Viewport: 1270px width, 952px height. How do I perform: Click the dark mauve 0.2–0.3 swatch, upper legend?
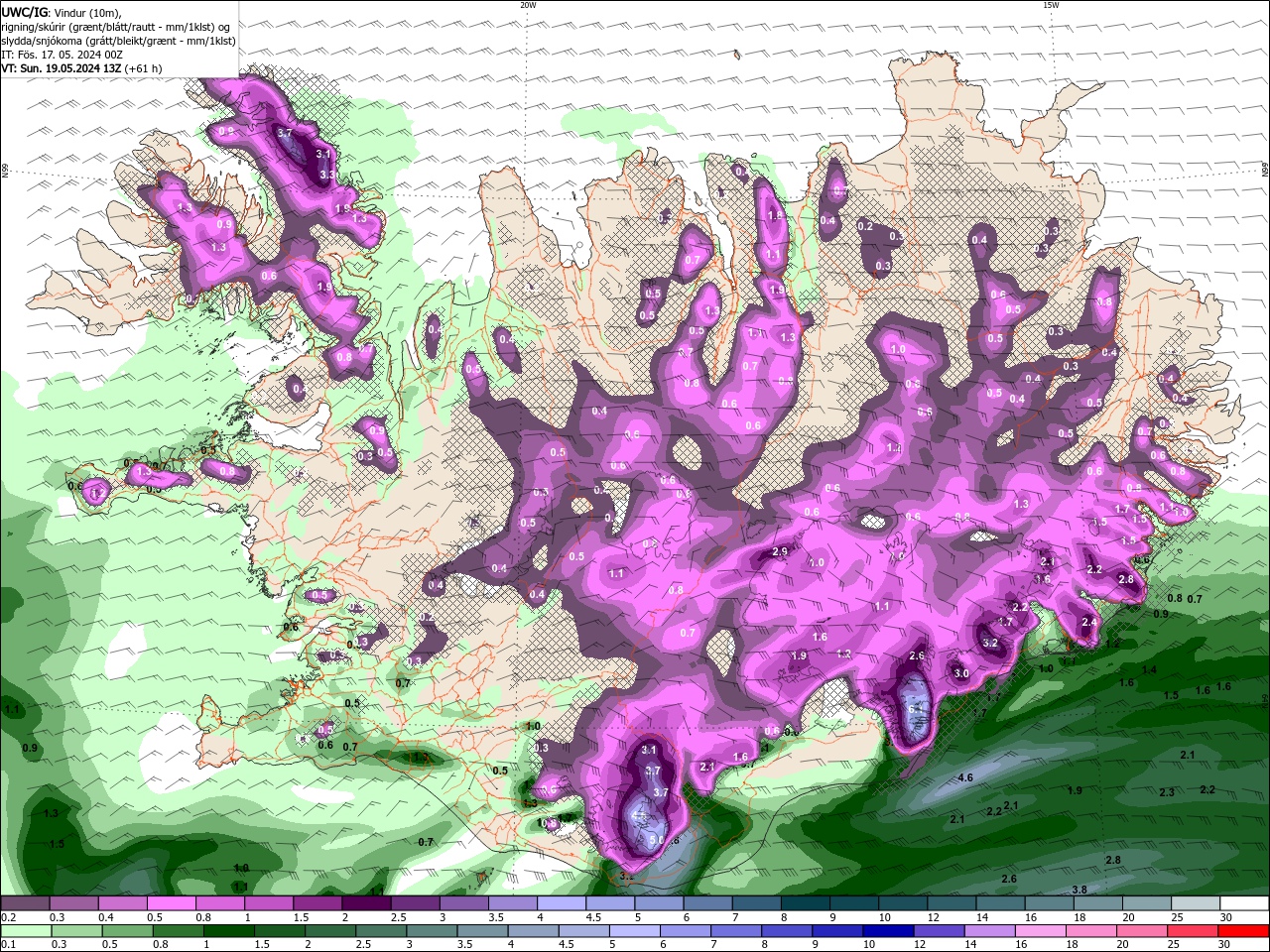(25, 903)
